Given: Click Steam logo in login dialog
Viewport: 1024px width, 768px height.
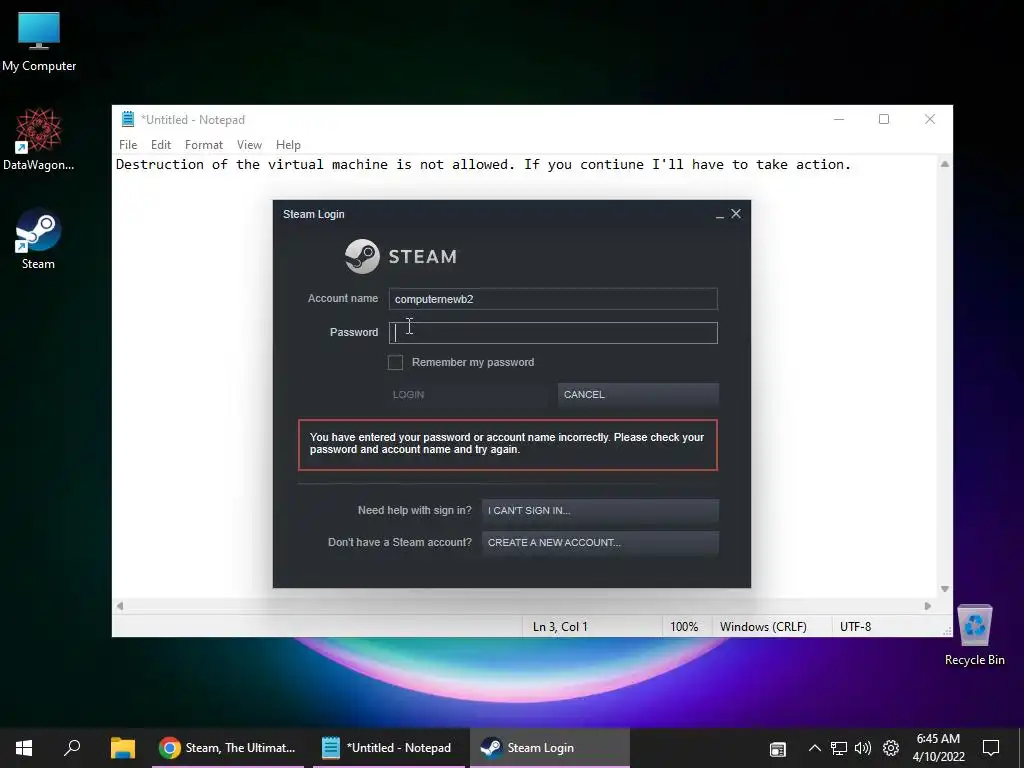Looking at the screenshot, I should tap(401, 256).
